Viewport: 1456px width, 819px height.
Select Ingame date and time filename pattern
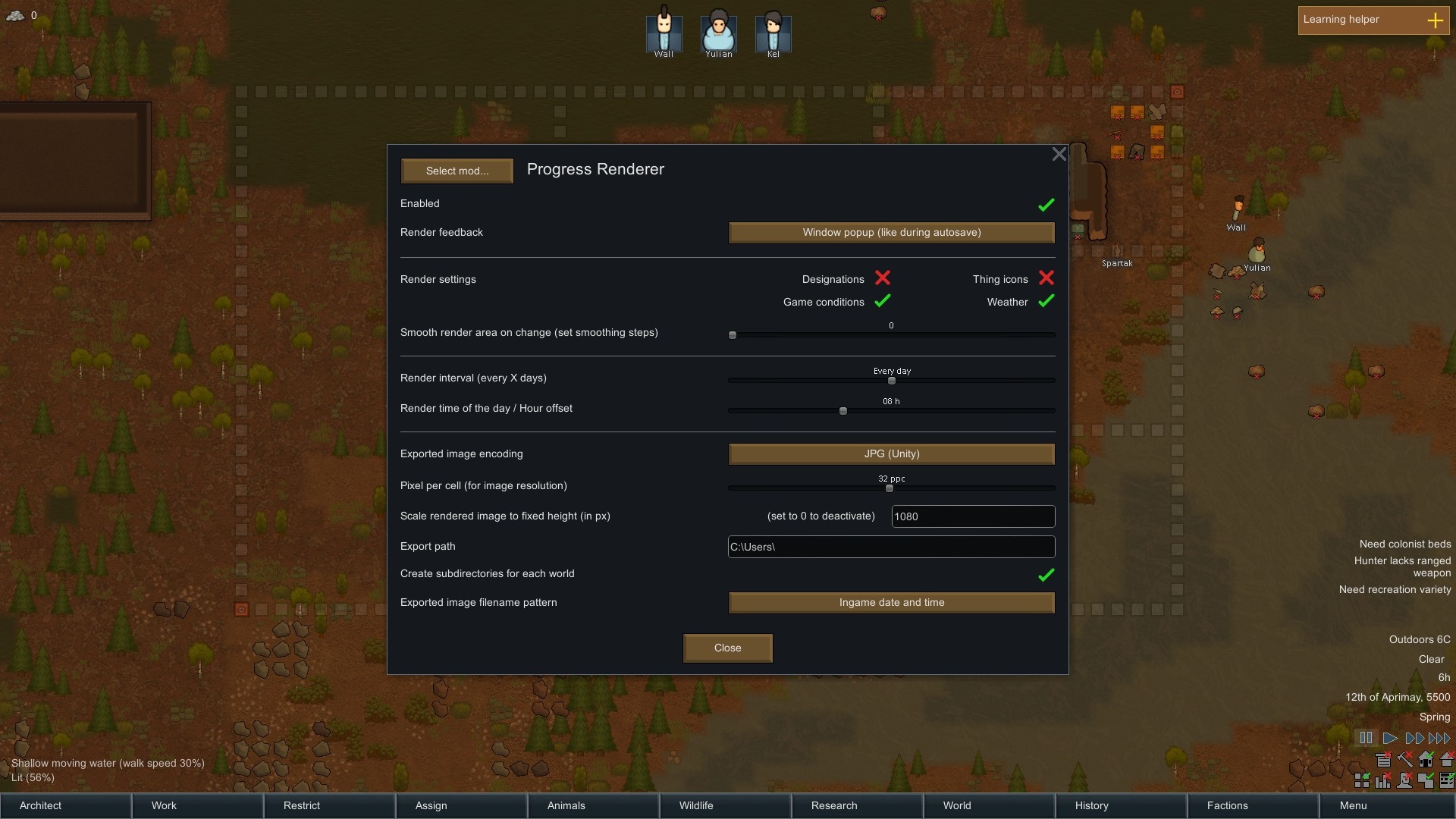point(891,602)
